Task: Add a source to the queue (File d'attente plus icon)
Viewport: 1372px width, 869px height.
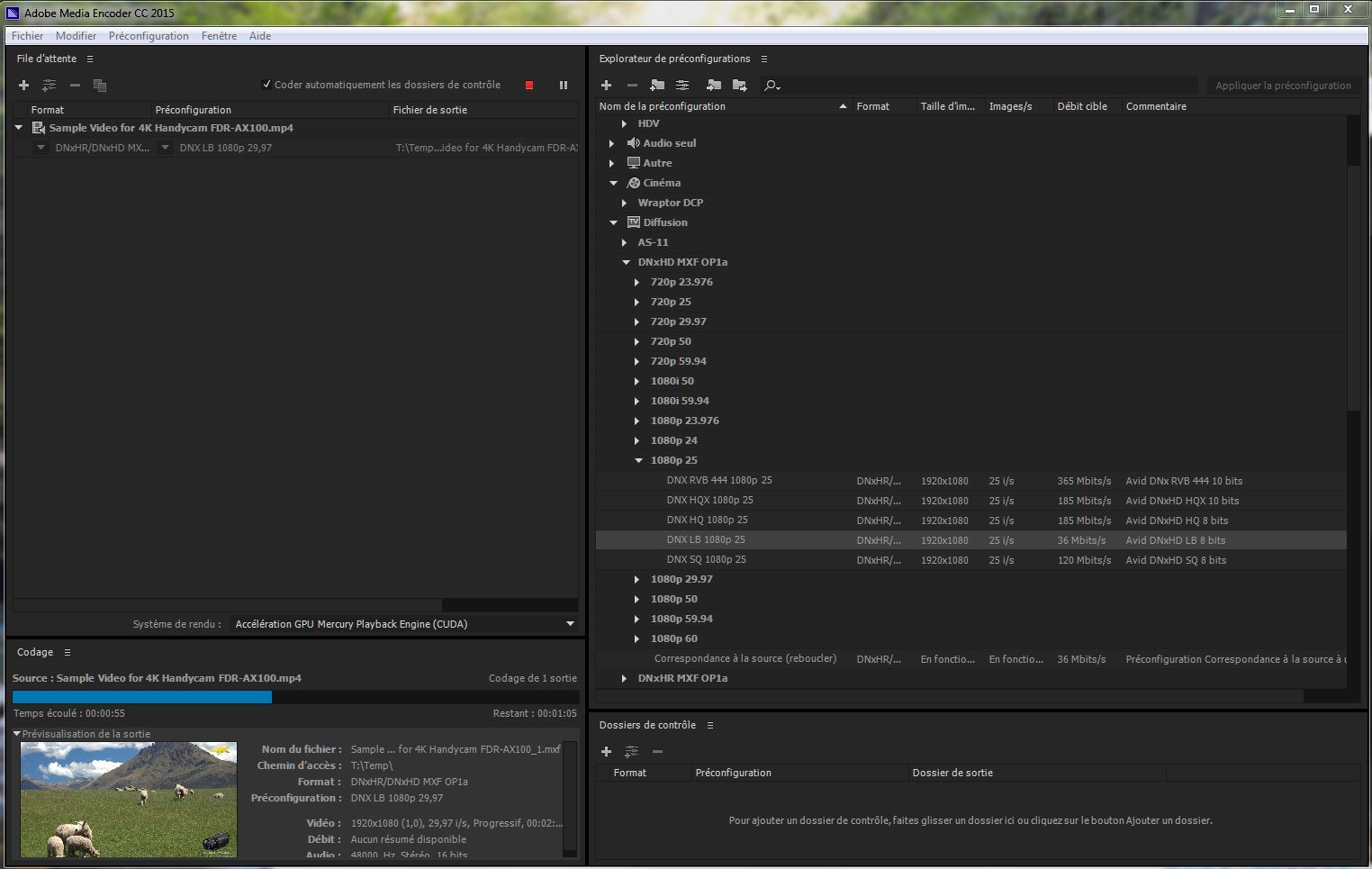Action: tap(24, 86)
